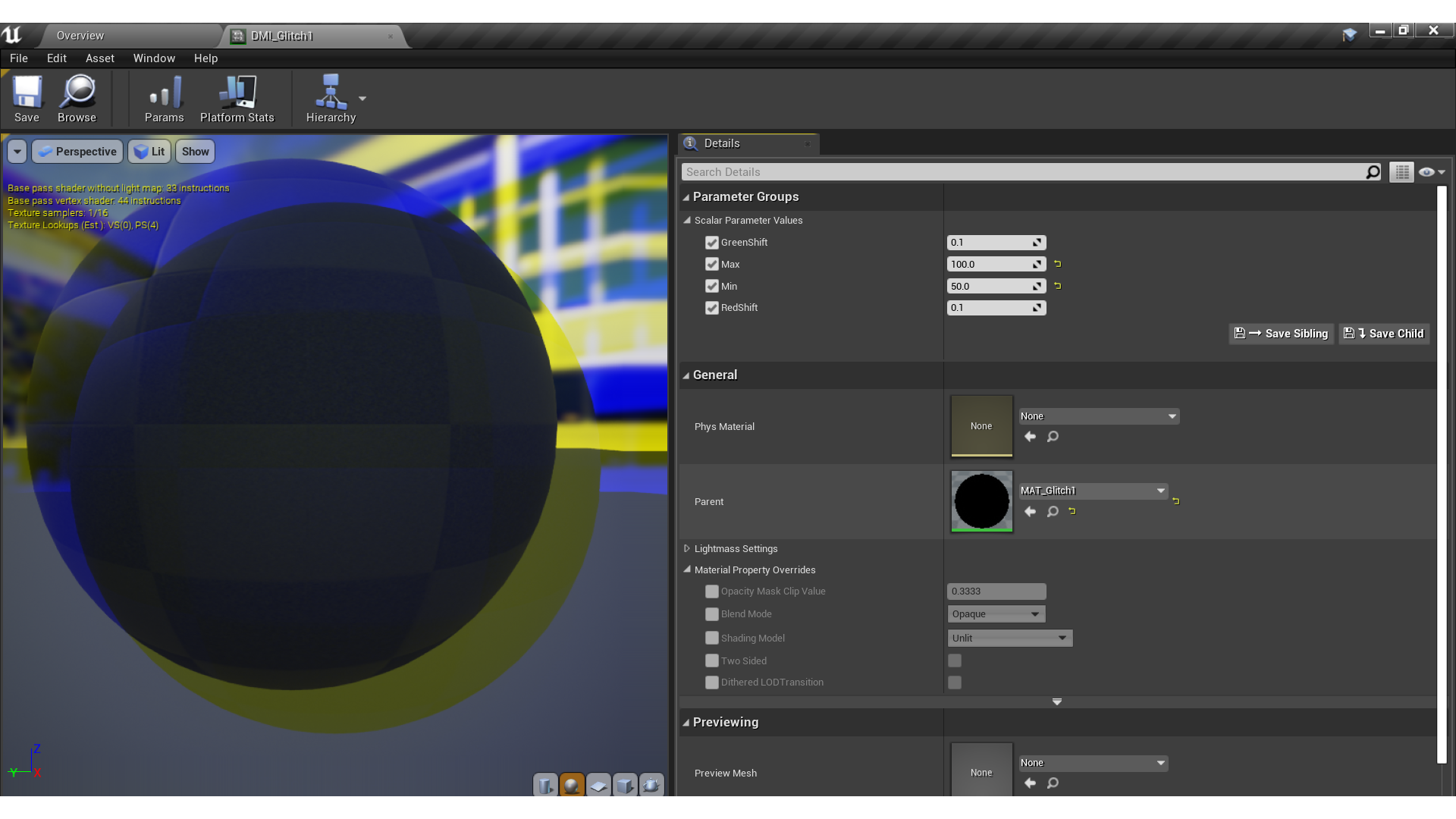Viewport: 1456px width, 819px height.
Task: Toggle the GreenShift parameter checkbox
Action: tap(712, 241)
